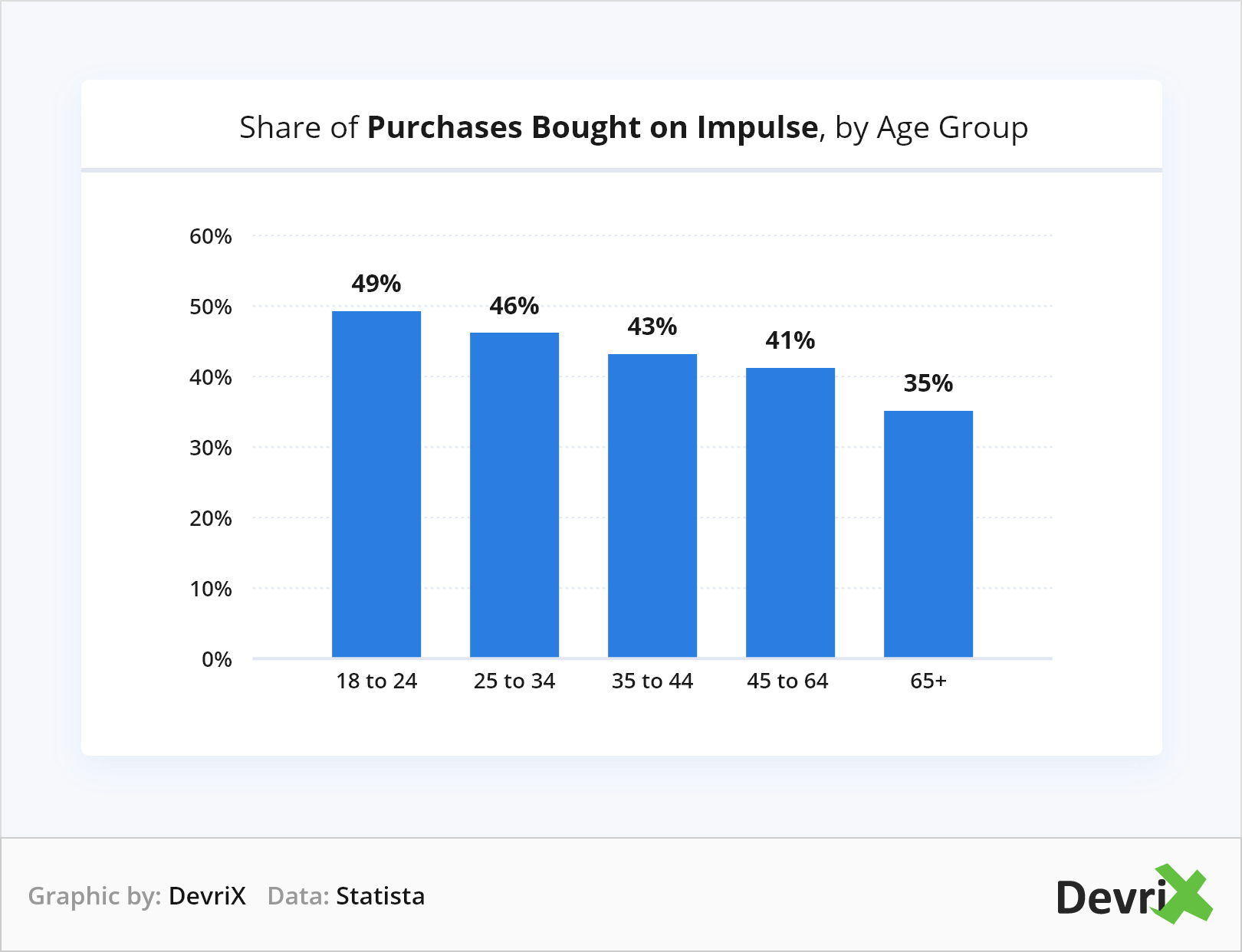This screenshot has width=1242, height=952.
Task: Click the 43% value label
Action: (x=652, y=327)
